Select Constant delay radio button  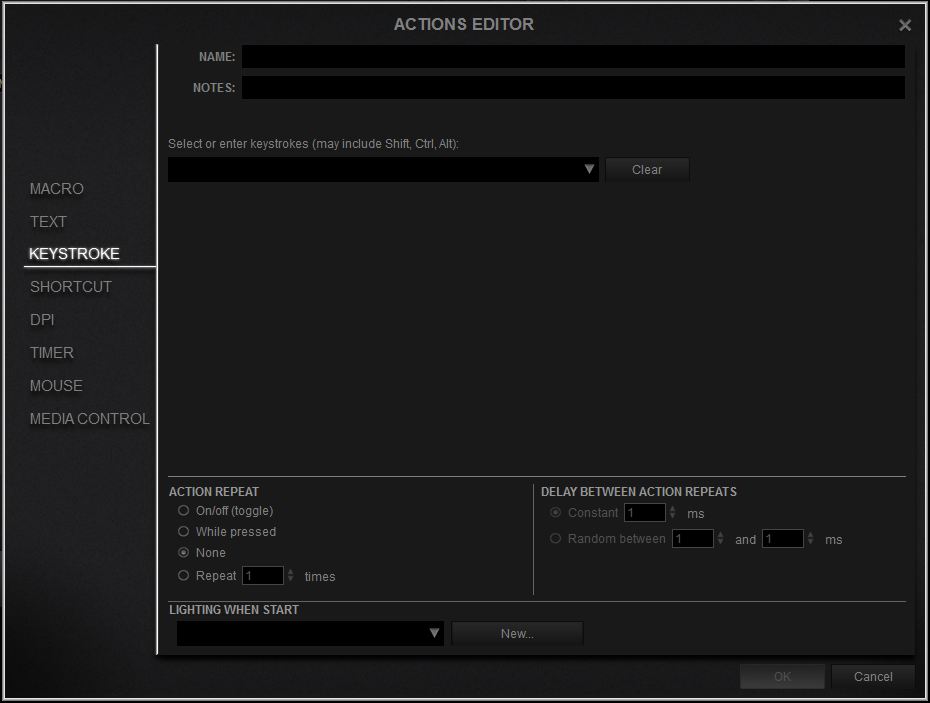tap(555, 512)
